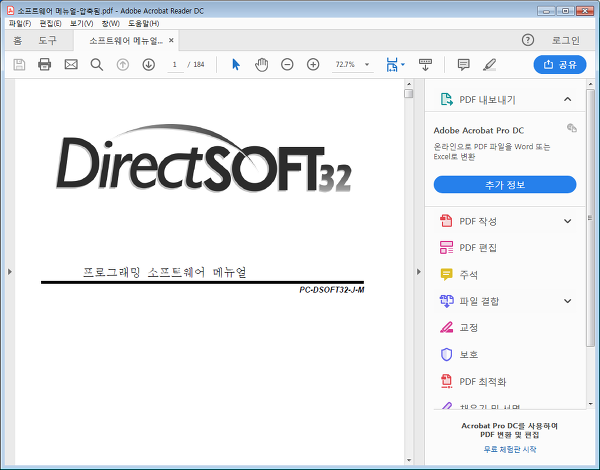The height and width of the screenshot is (470, 600).
Task: Click the current page number field
Action: tap(175, 64)
